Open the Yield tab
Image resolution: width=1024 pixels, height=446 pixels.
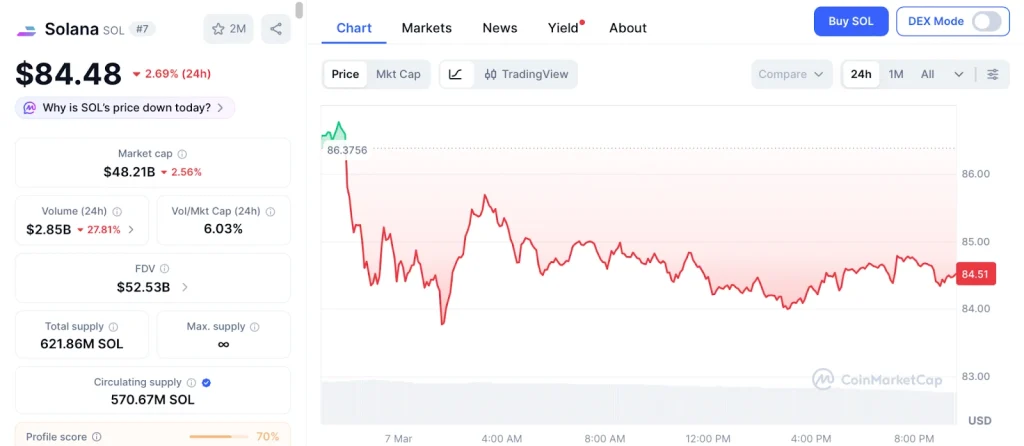pos(564,28)
